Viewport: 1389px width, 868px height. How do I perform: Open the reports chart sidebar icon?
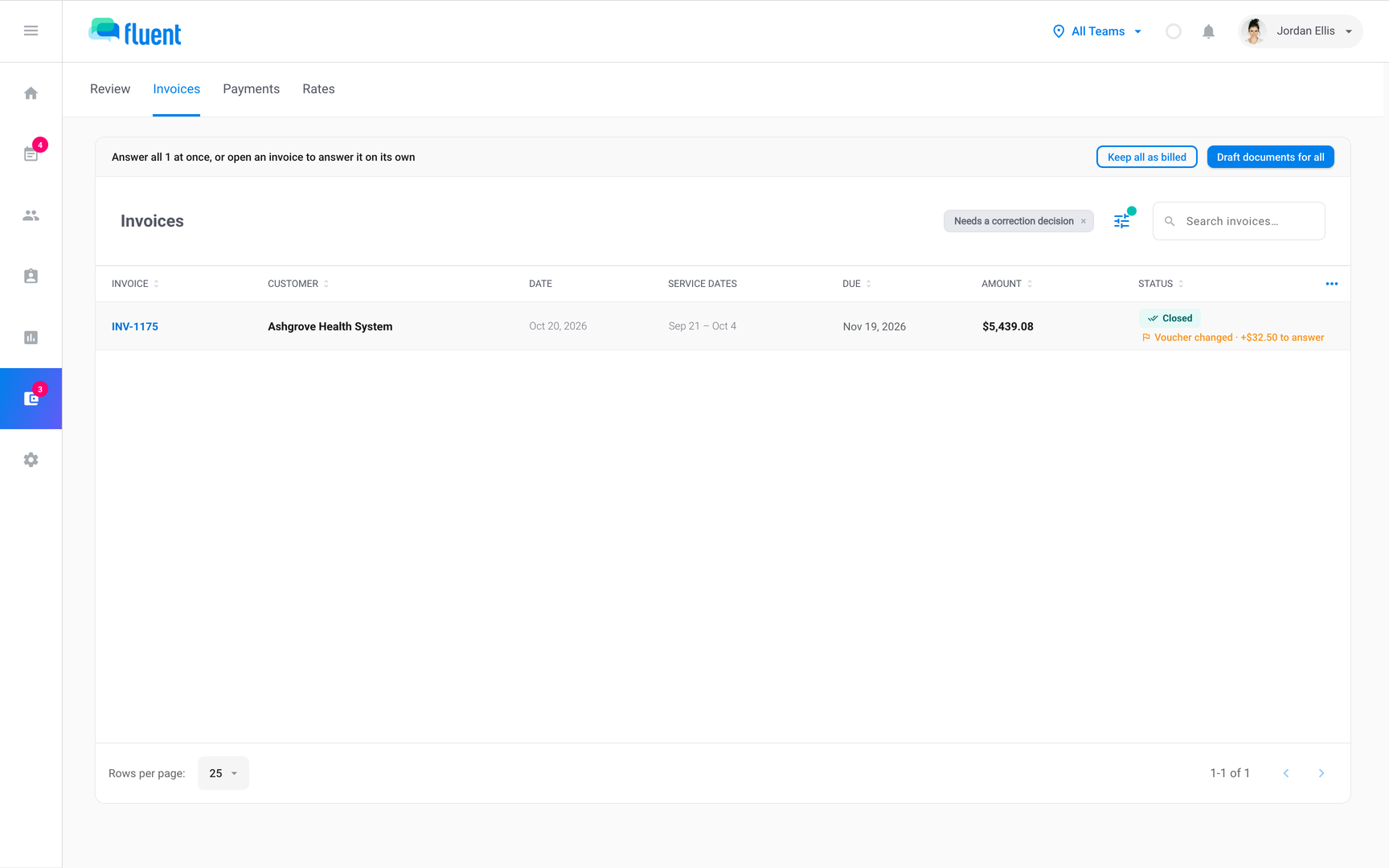tap(31, 338)
